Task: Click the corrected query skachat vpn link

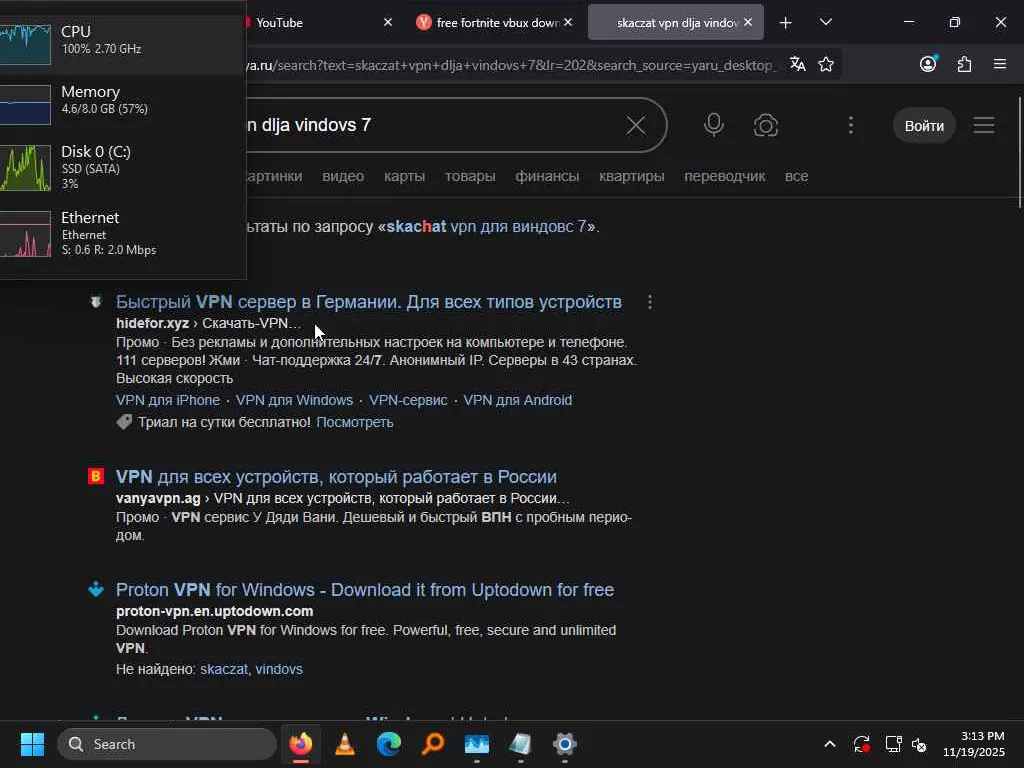Action: (487, 227)
